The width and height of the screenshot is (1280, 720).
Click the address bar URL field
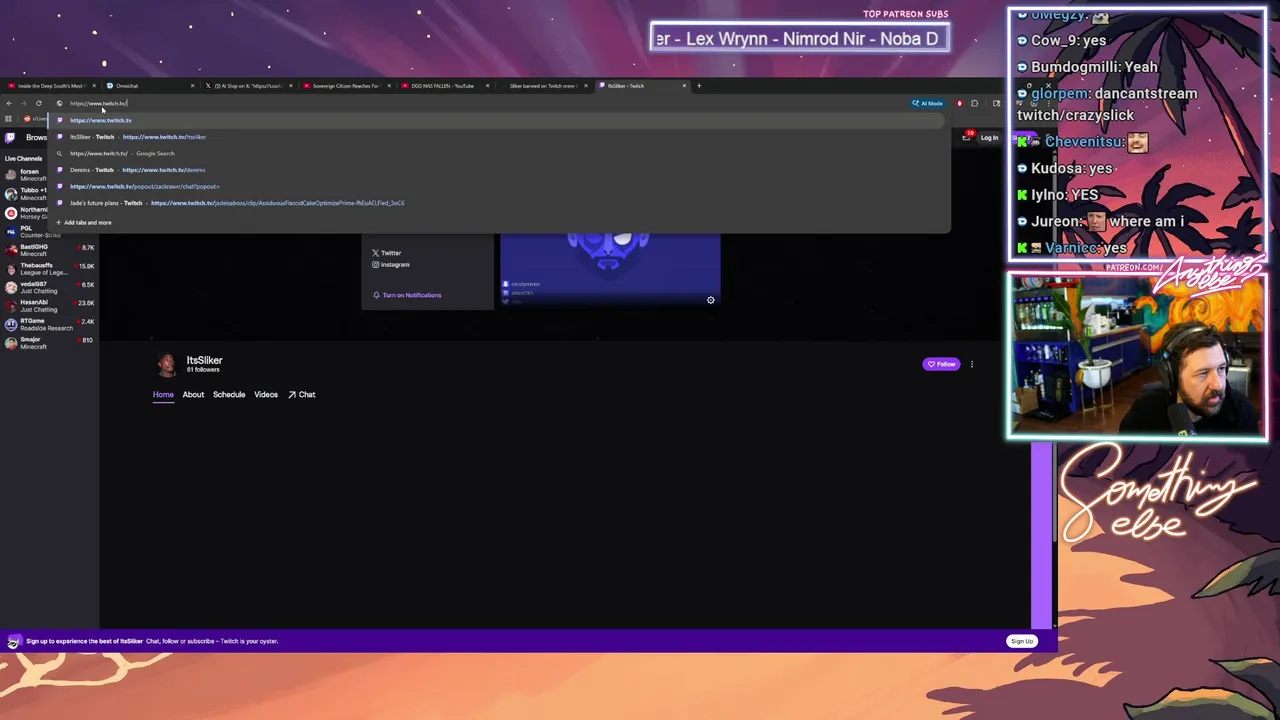[x=480, y=103]
